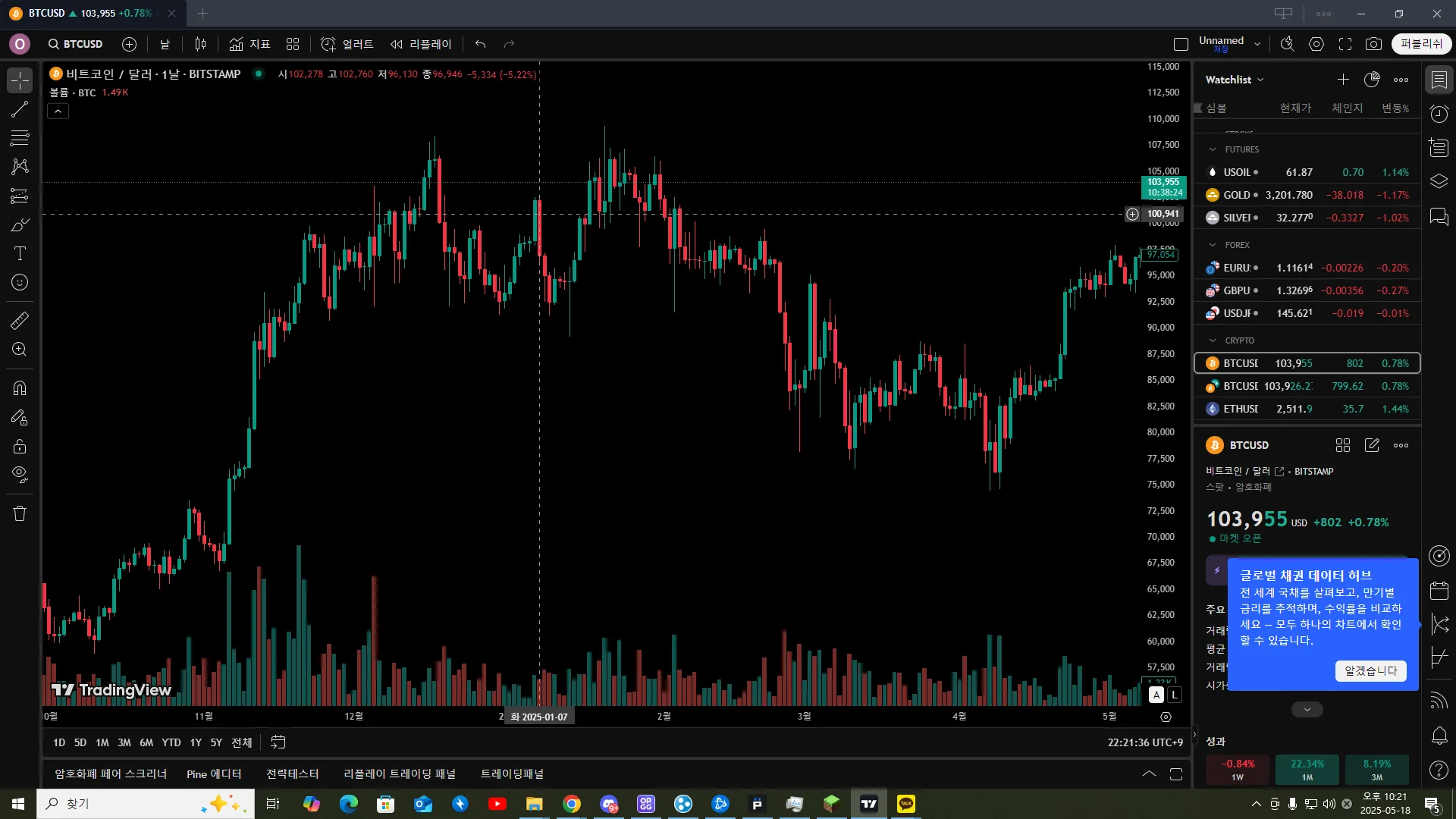Open the alerts clock panel icon
The height and width of the screenshot is (819, 1456).
tap(1439, 114)
